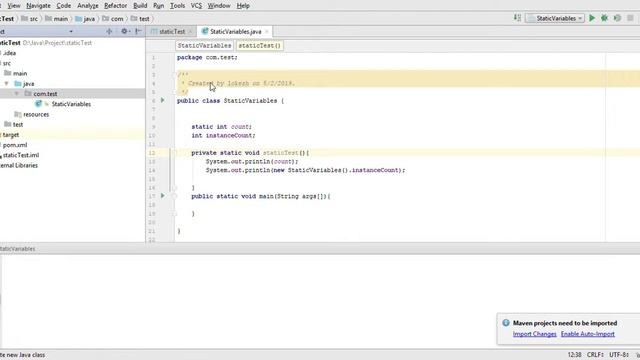
Task: Open the Run menu
Action: (x=158, y=6)
